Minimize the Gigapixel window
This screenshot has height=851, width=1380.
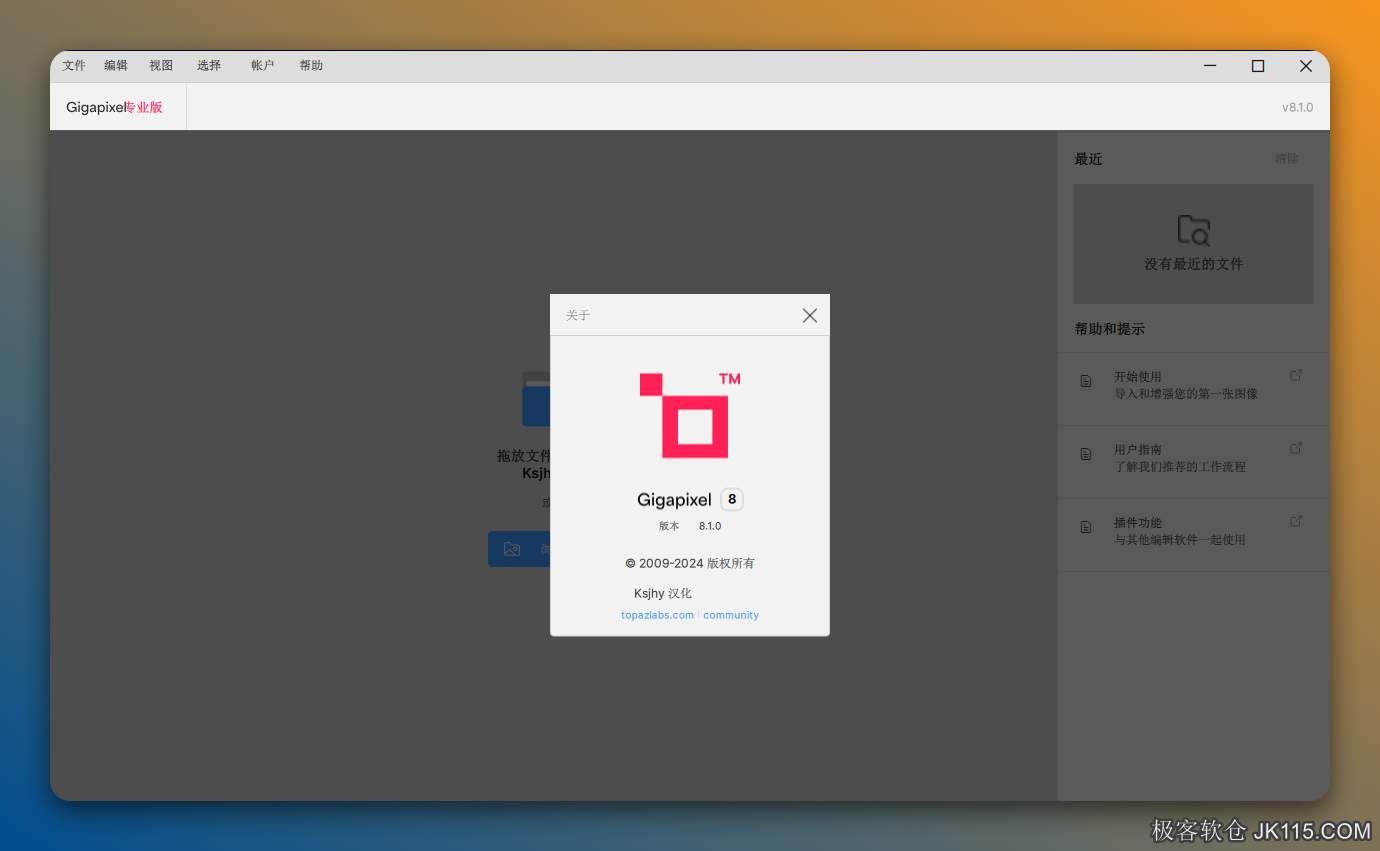click(x=1210, y=66)
